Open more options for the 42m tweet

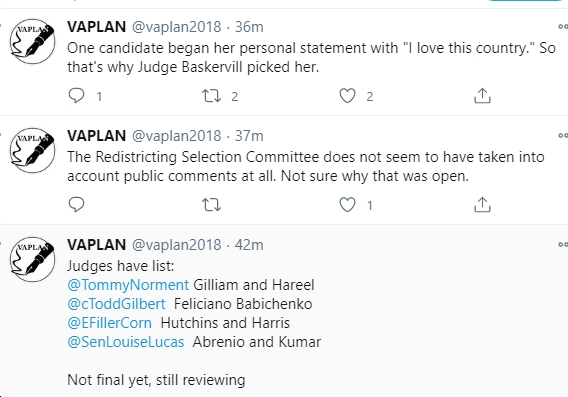click(563, 245)
